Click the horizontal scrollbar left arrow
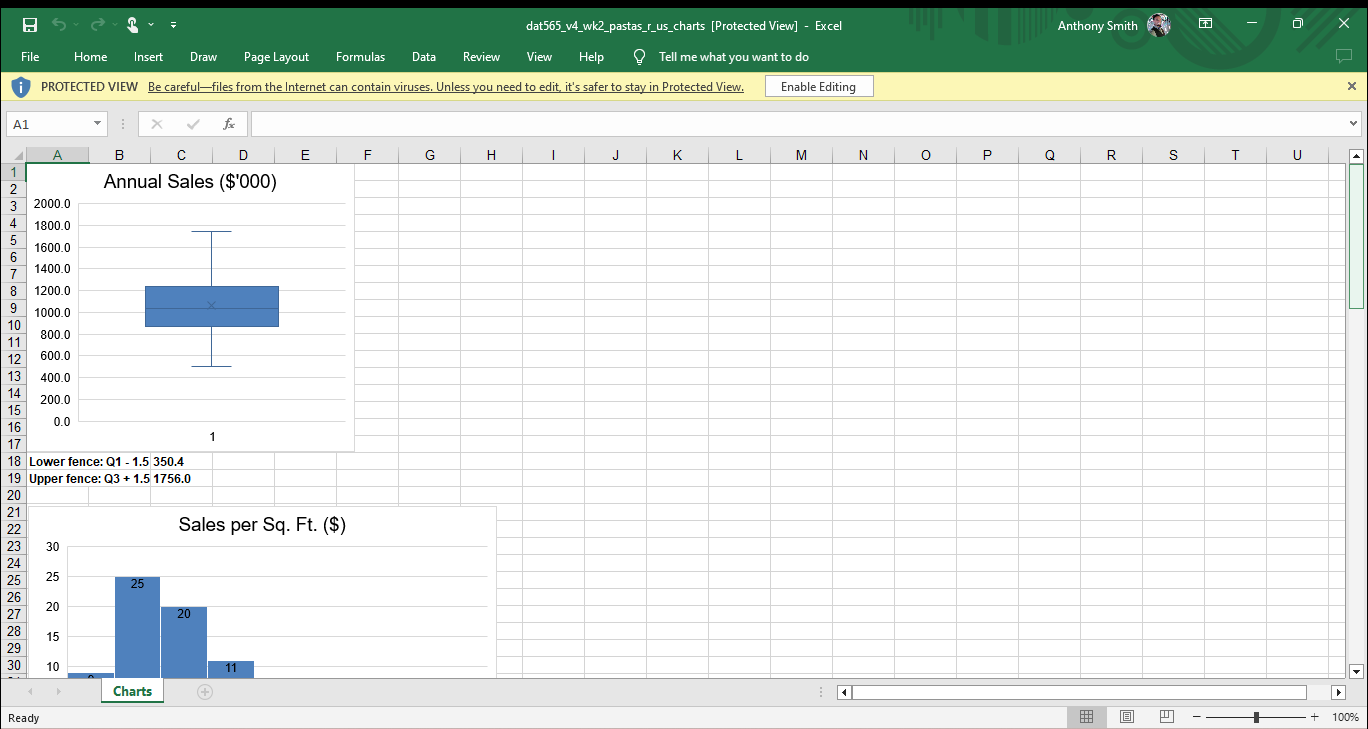The height and width of the screenshot is (729, 1368). coord(844,692)
